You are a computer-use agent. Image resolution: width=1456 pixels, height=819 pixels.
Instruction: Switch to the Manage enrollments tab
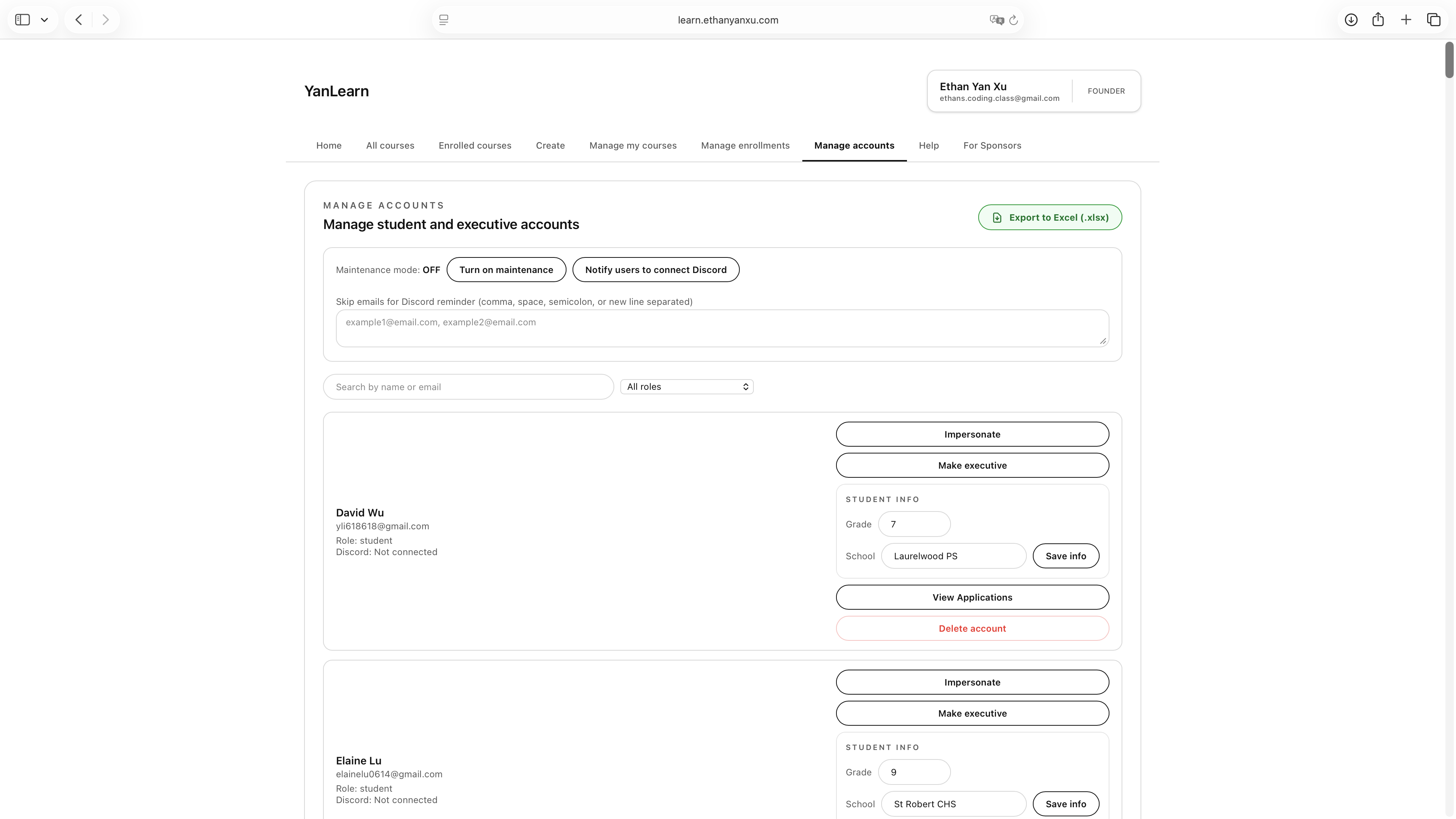[x=745, y=145]
